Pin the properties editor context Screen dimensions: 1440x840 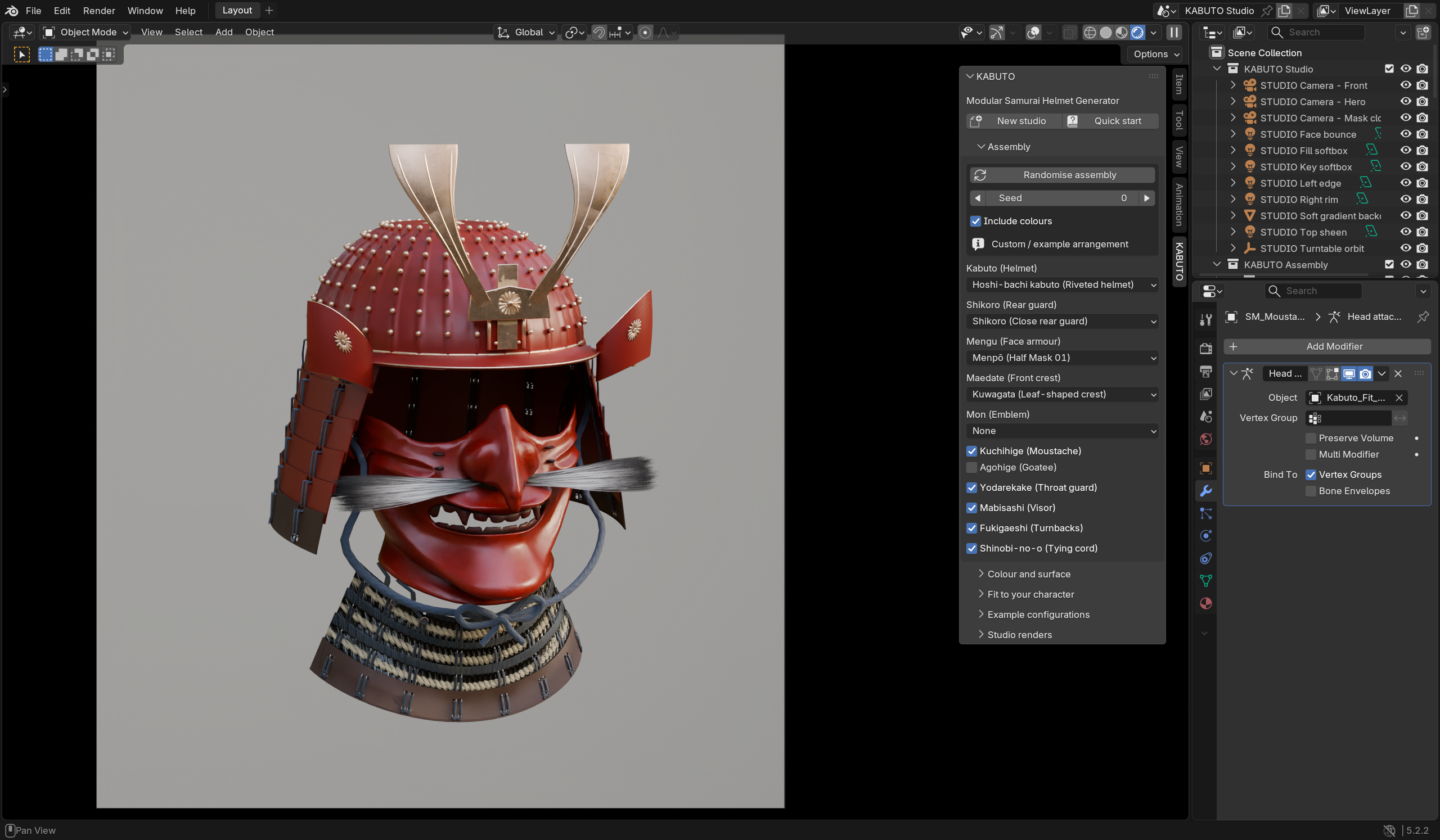1423,317
